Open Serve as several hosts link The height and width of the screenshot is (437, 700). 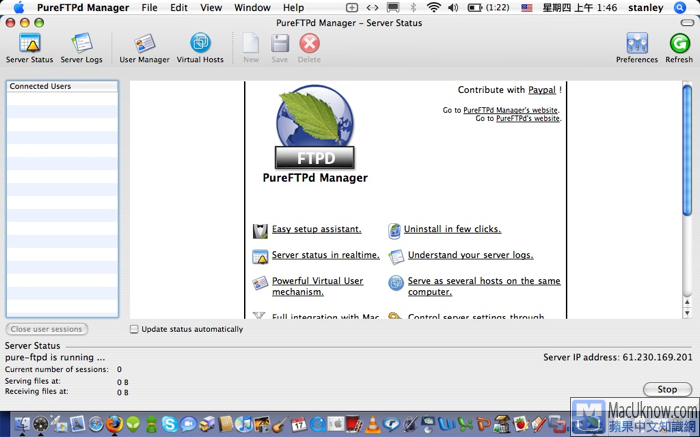click(484, 286)
